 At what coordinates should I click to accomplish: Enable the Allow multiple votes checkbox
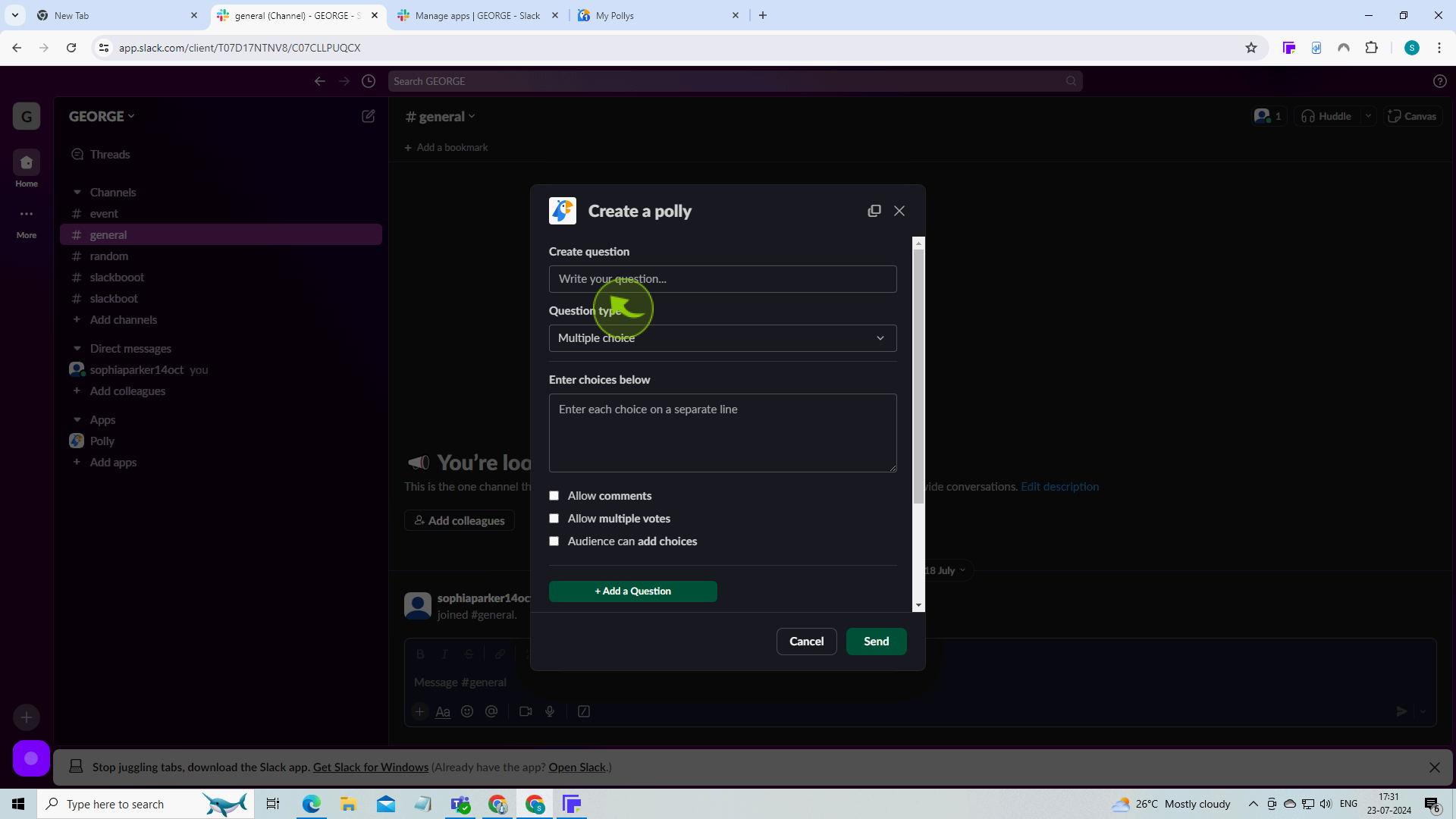[554, 519]
